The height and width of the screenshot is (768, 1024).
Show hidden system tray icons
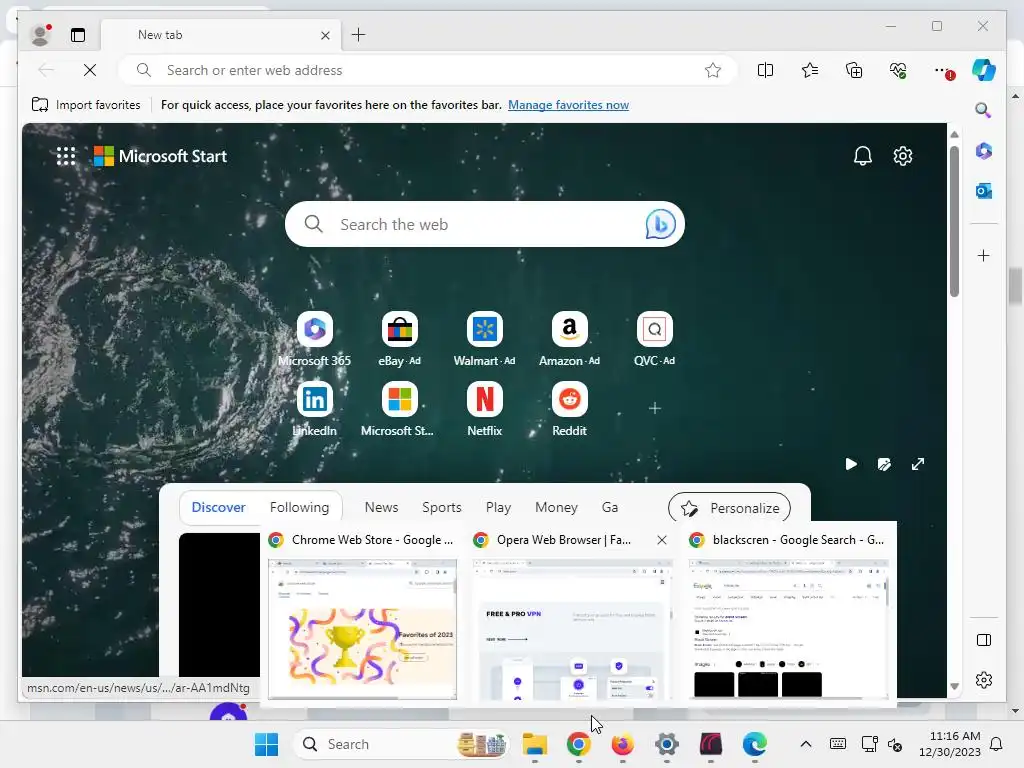pyautogui.click(x=806, y=744)
